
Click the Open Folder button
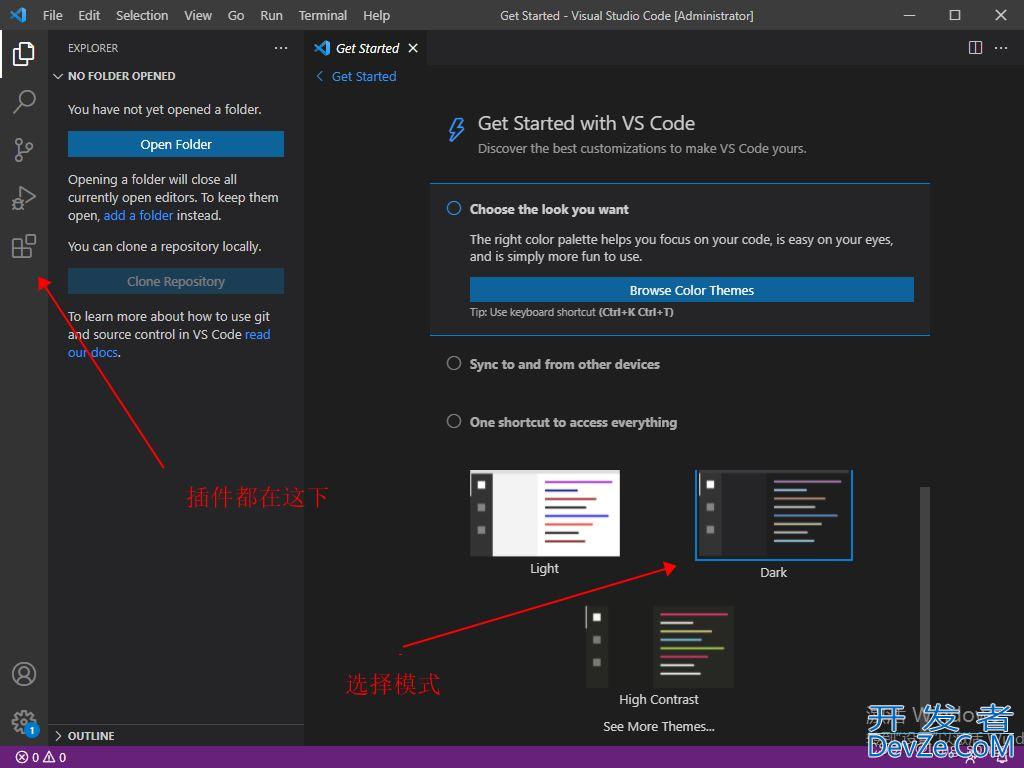pyautogui.click(x=176, y=144)
